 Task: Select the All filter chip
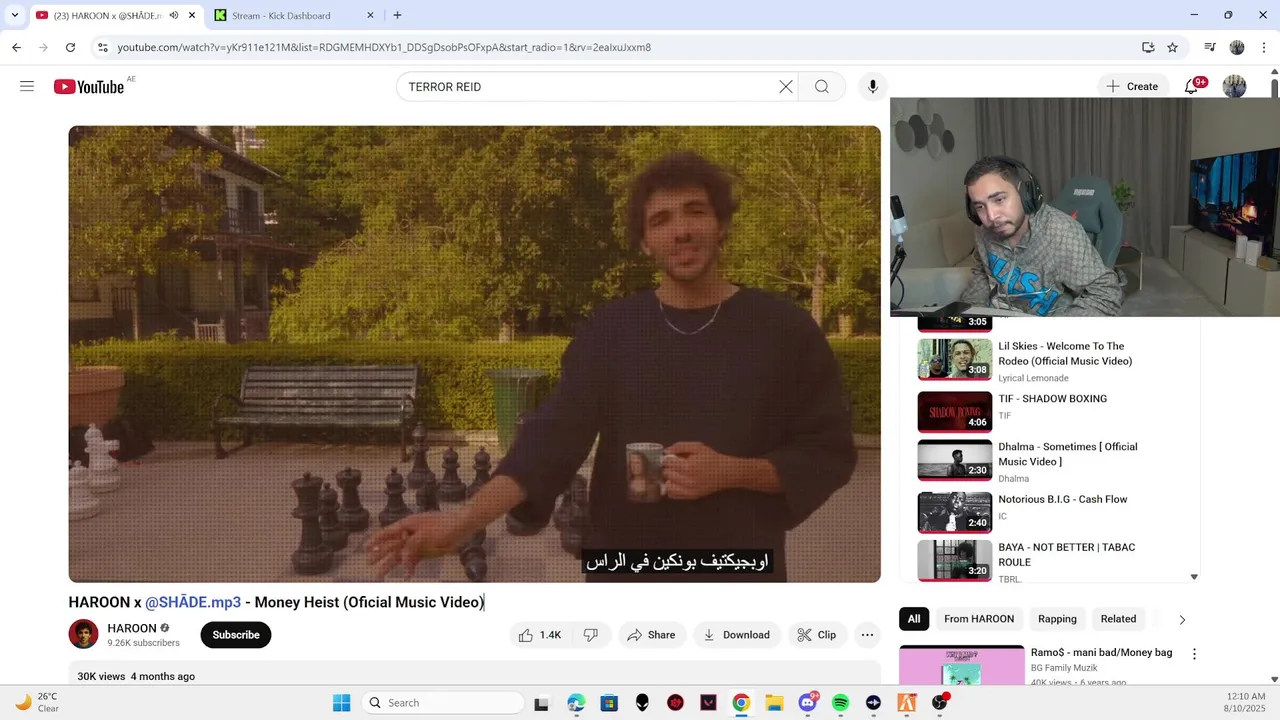914,619
